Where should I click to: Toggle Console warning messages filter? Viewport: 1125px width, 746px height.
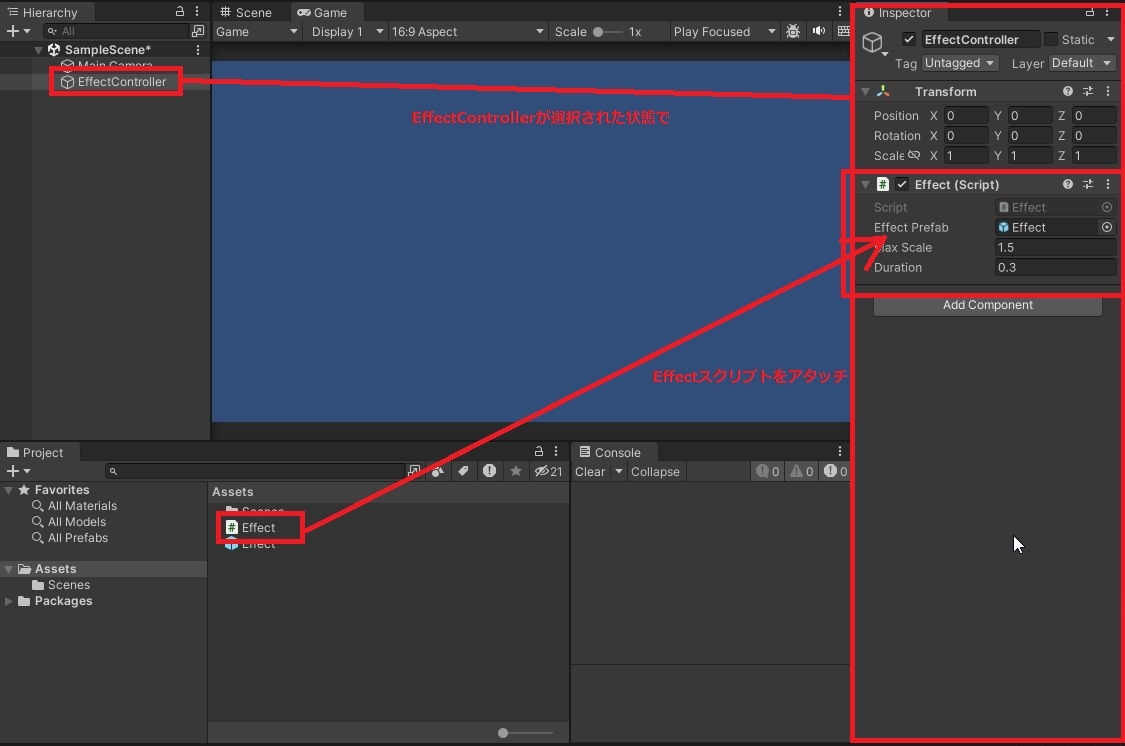click(802, 471)
